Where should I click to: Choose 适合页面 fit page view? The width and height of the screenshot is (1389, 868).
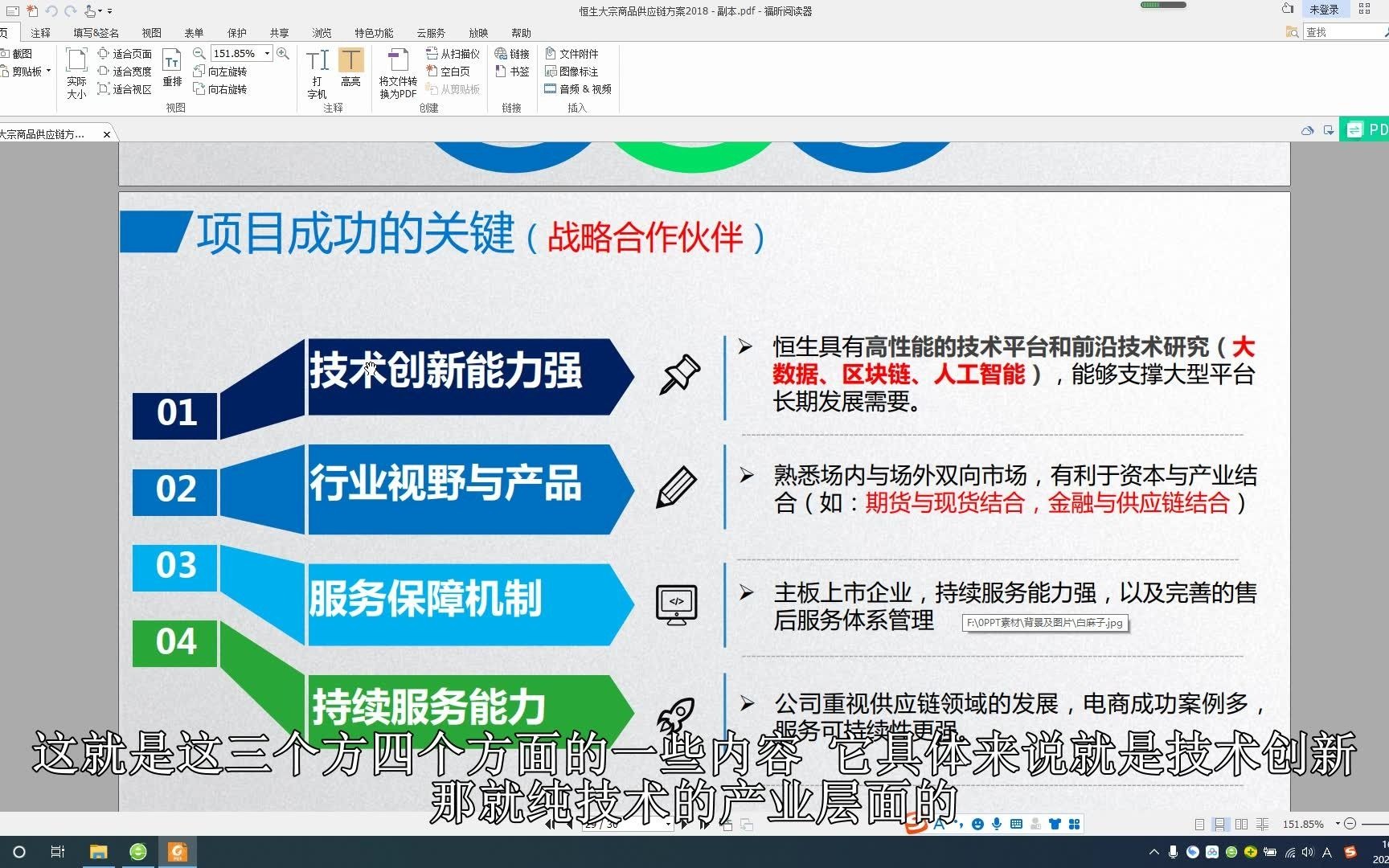click(125, 54)
